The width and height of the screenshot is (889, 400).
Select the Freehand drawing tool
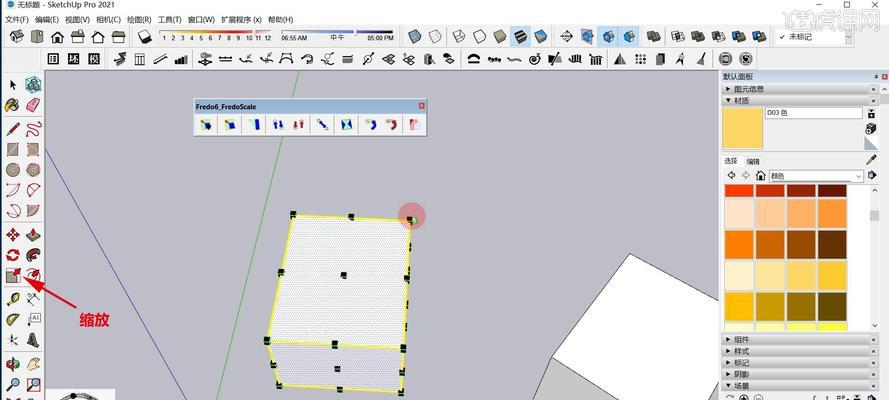tap(33, 129)
